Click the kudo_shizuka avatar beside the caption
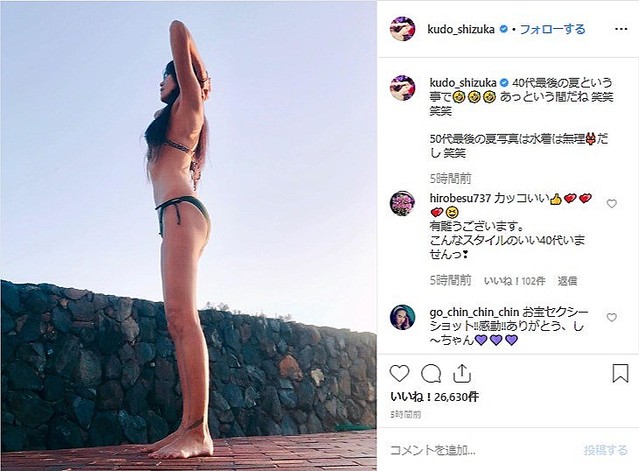This screenshot has height=471, width=639. [x=403, y=88]
